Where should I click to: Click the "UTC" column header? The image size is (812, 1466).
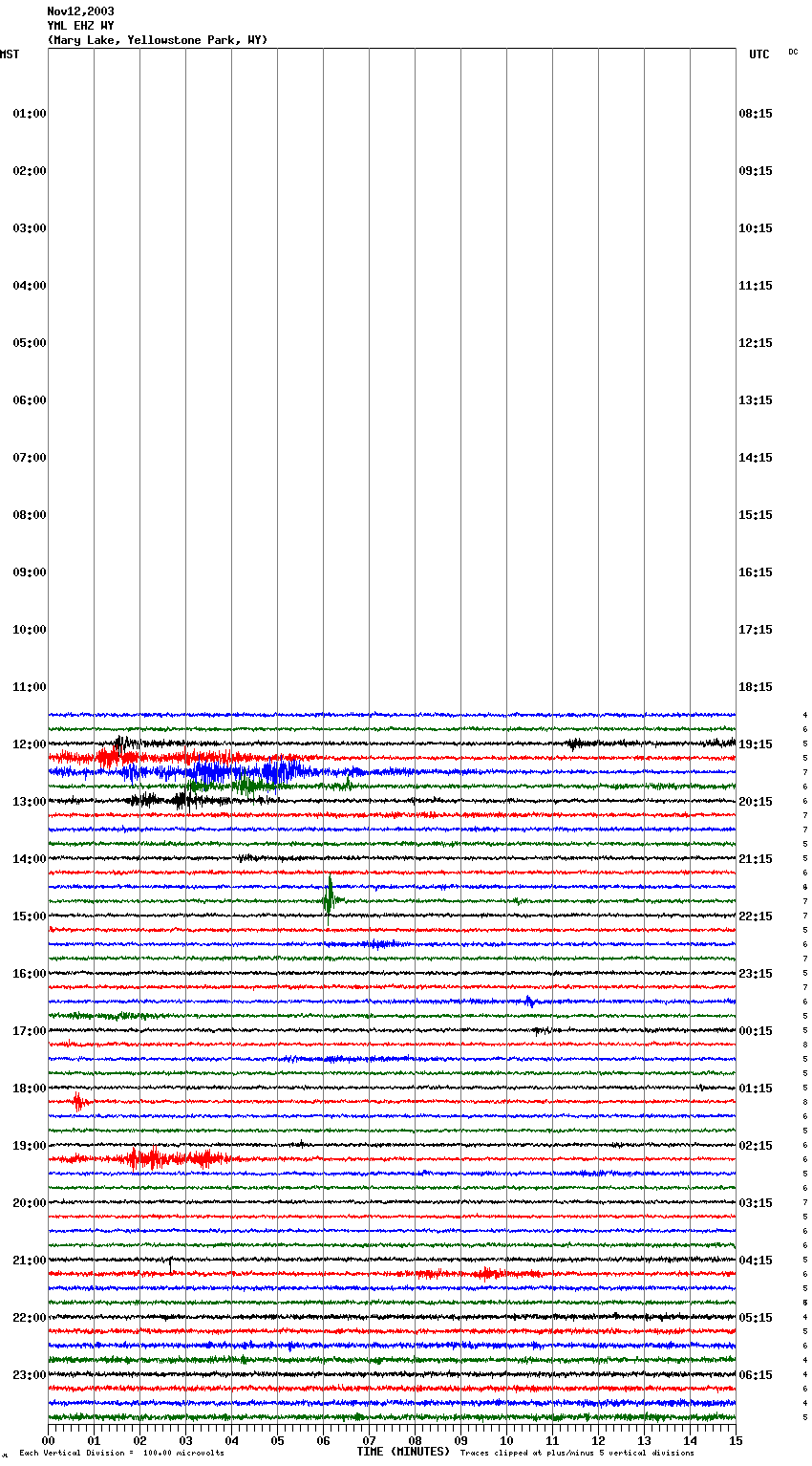click(759, 54)
